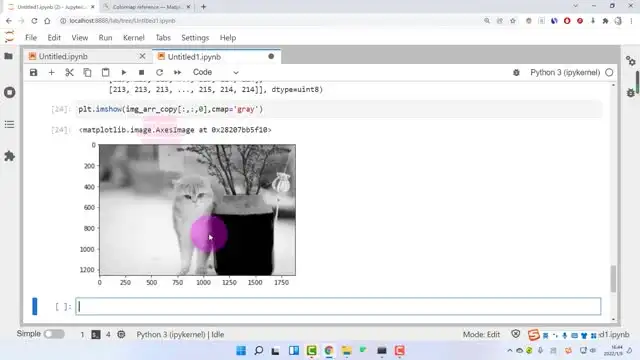This screenshot has width=640, height=360.
Task: Click the localhost address bar
Action: (x=269, y=21)
